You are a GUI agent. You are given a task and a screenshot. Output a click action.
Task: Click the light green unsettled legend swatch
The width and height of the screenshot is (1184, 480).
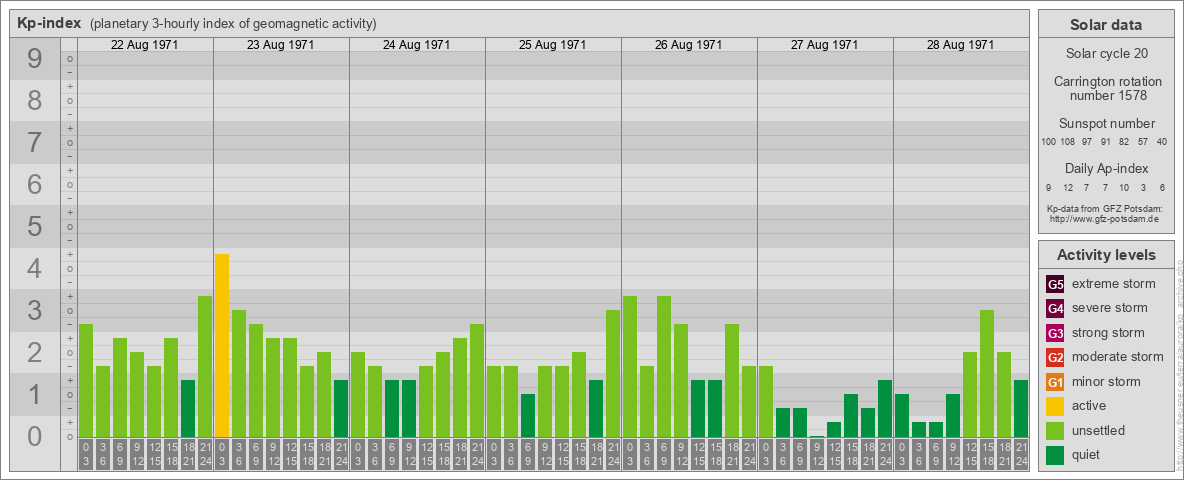[x=1055, y=431]
